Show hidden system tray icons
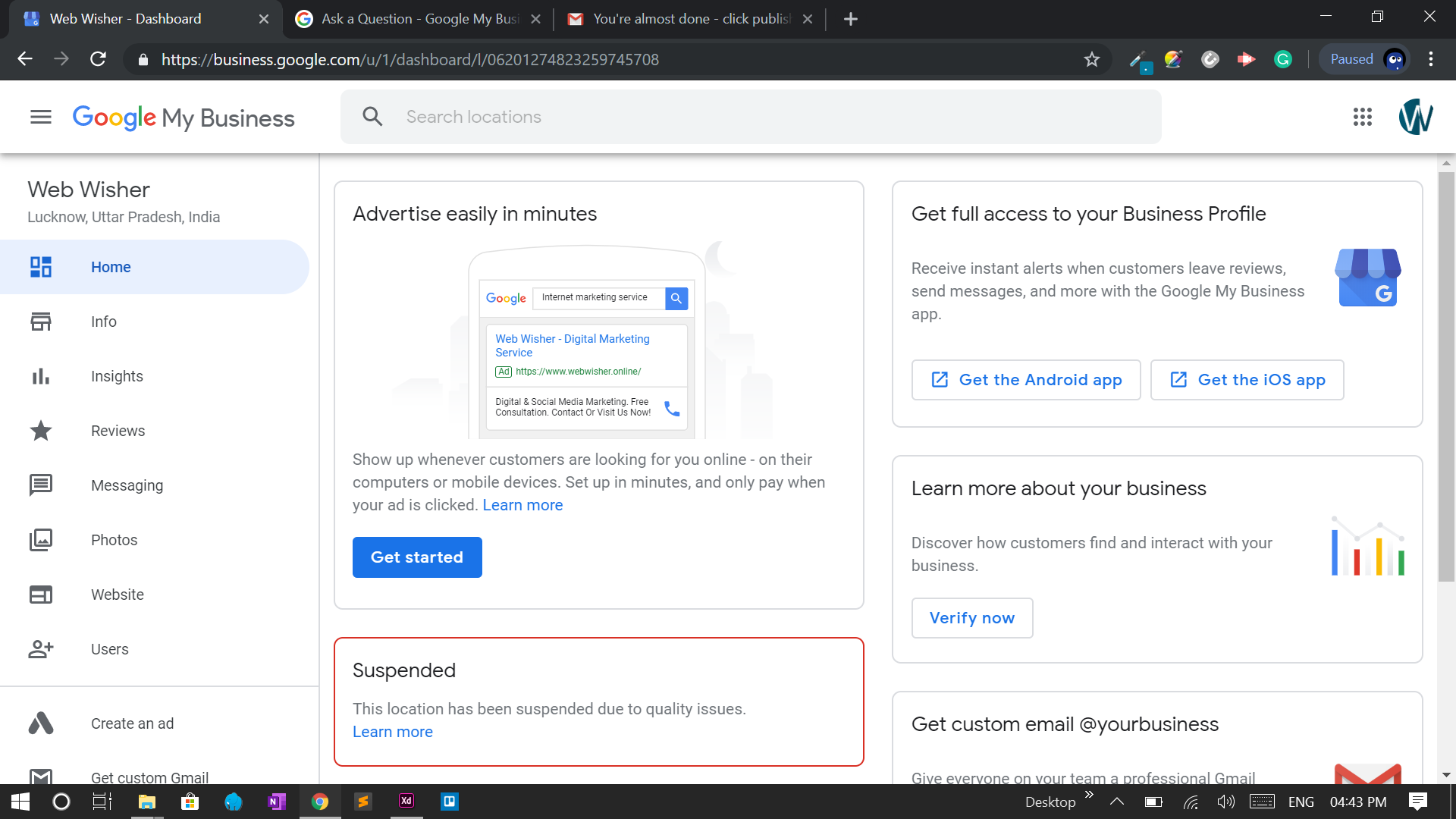 click(x=1116, y=802)
